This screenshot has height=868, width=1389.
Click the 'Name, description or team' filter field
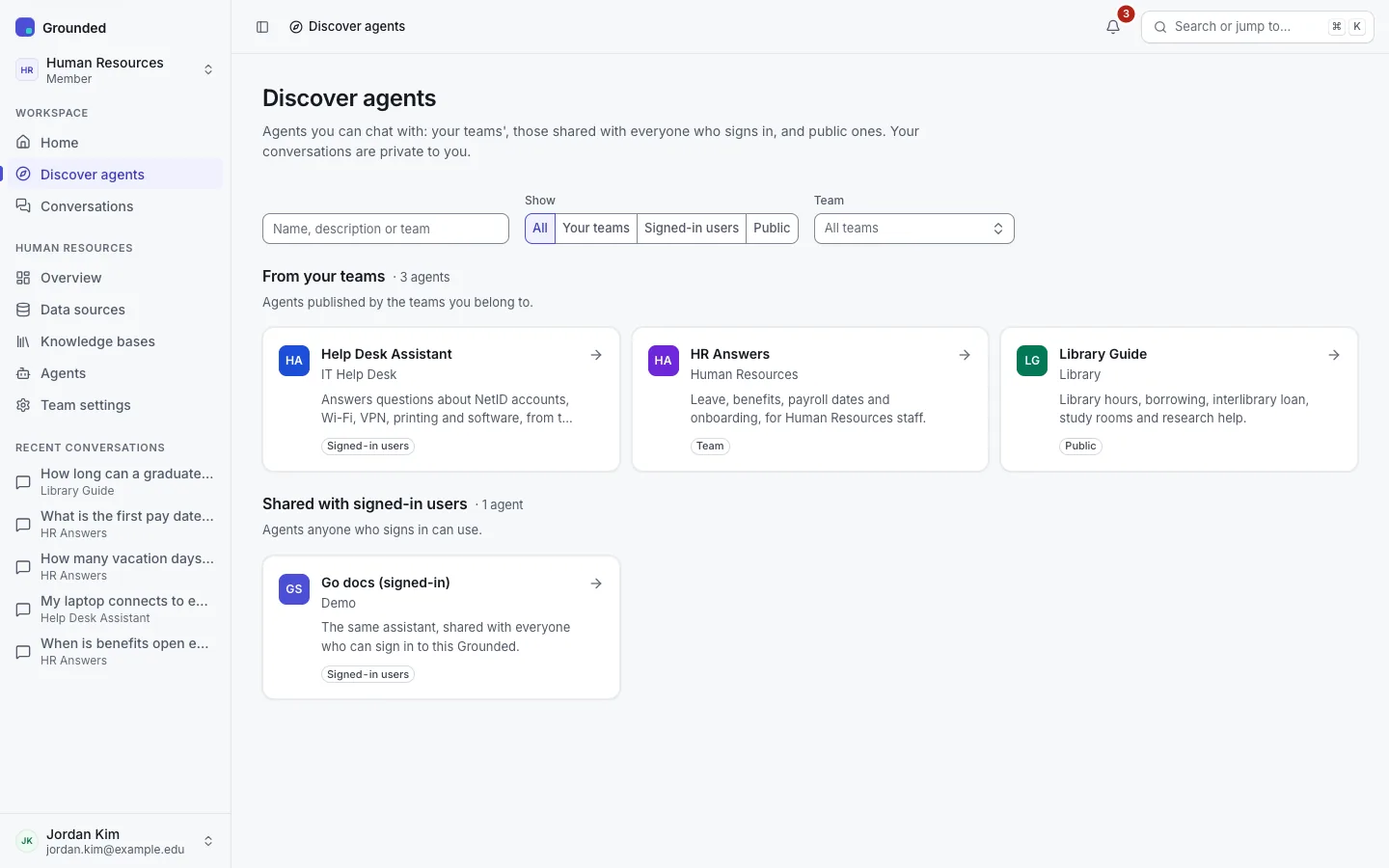386,229
